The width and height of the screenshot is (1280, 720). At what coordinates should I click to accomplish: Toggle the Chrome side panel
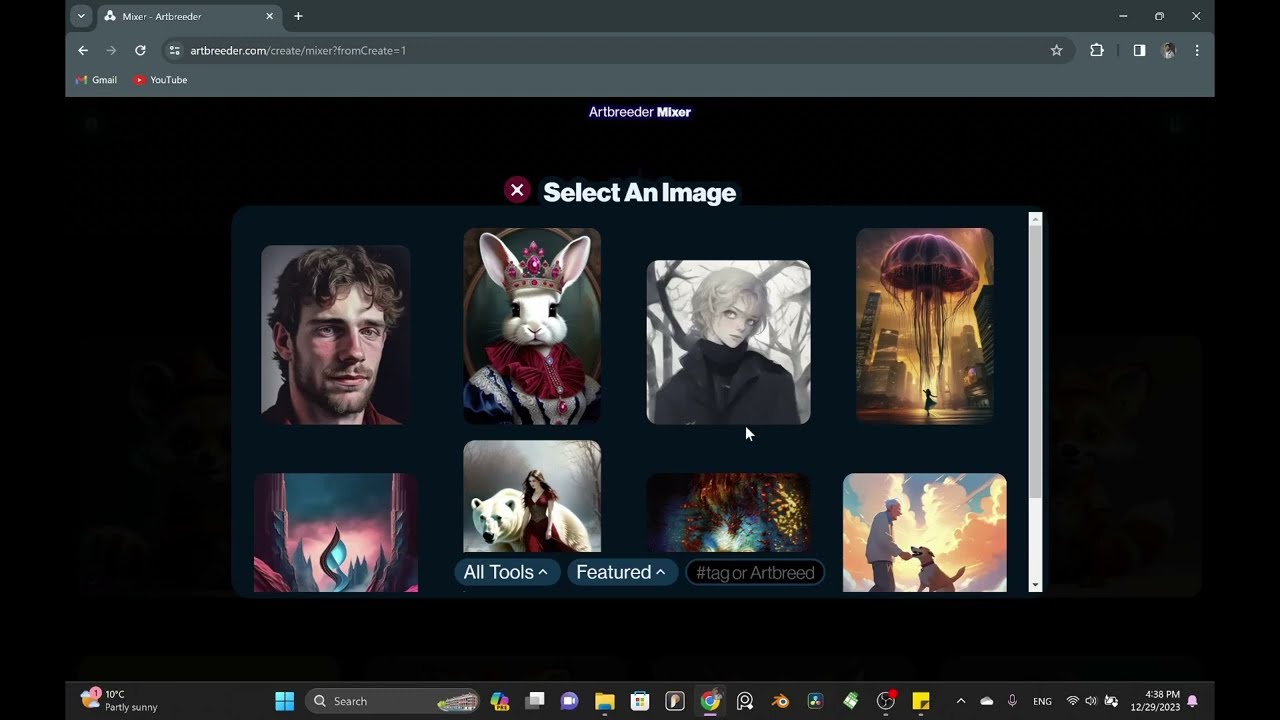point(1139,50)
